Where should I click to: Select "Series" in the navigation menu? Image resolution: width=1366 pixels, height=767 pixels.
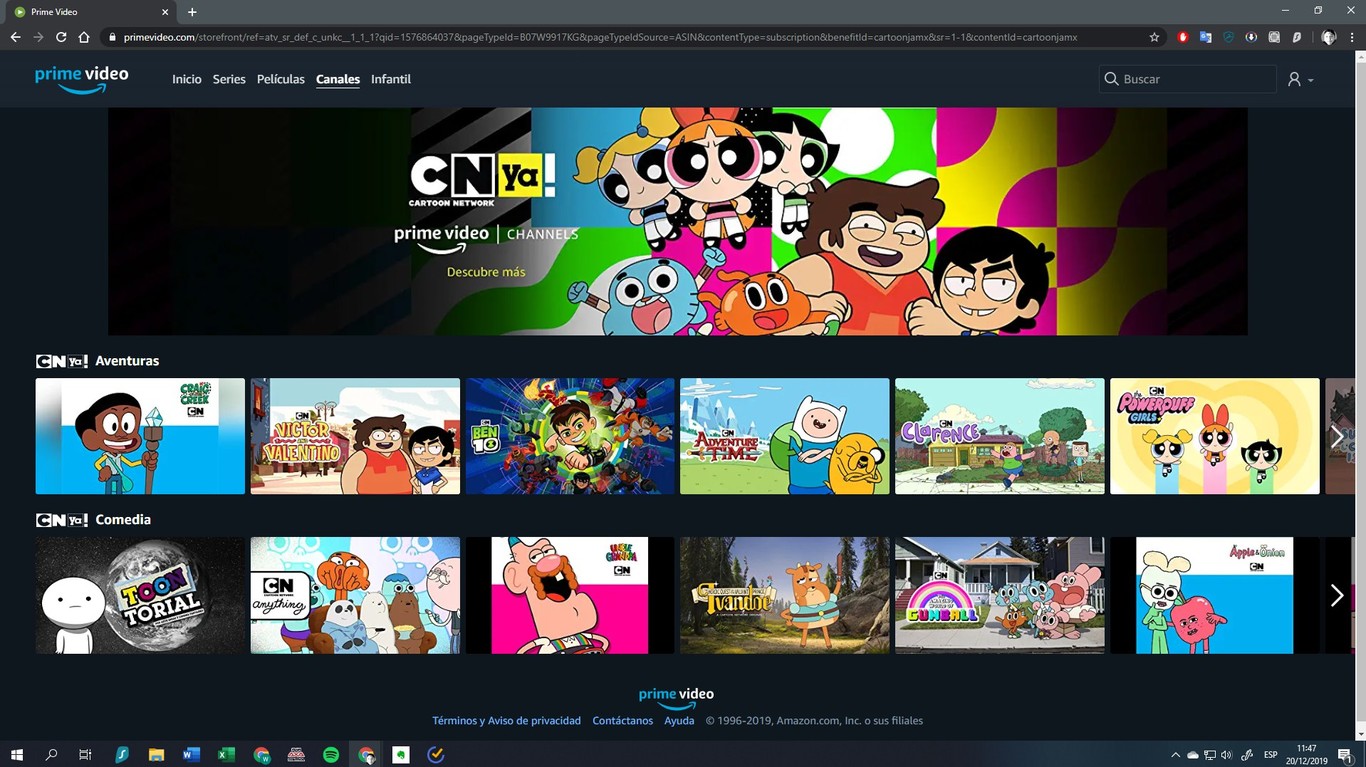tap(228, 79)
